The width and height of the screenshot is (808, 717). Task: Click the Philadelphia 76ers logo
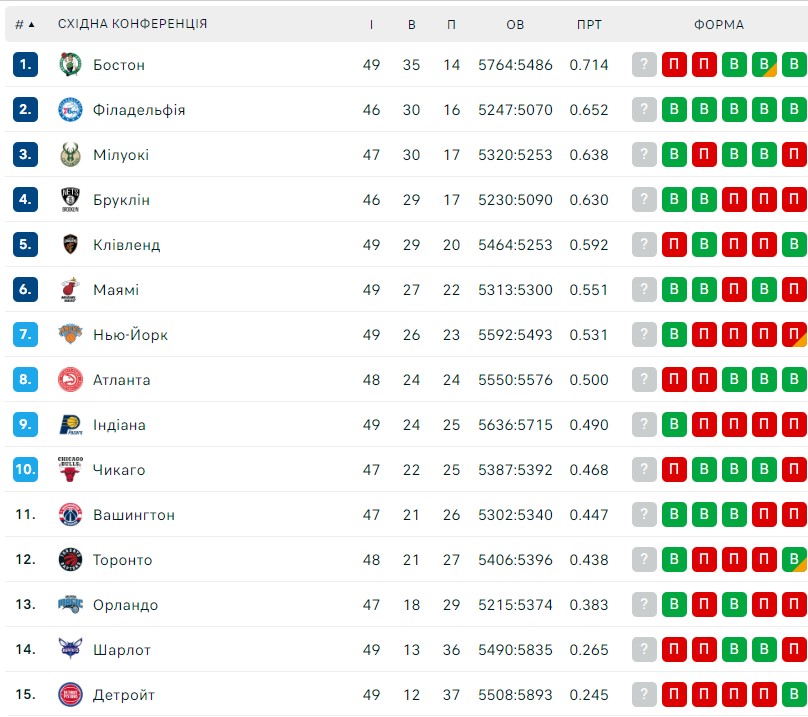pos(70,109)
